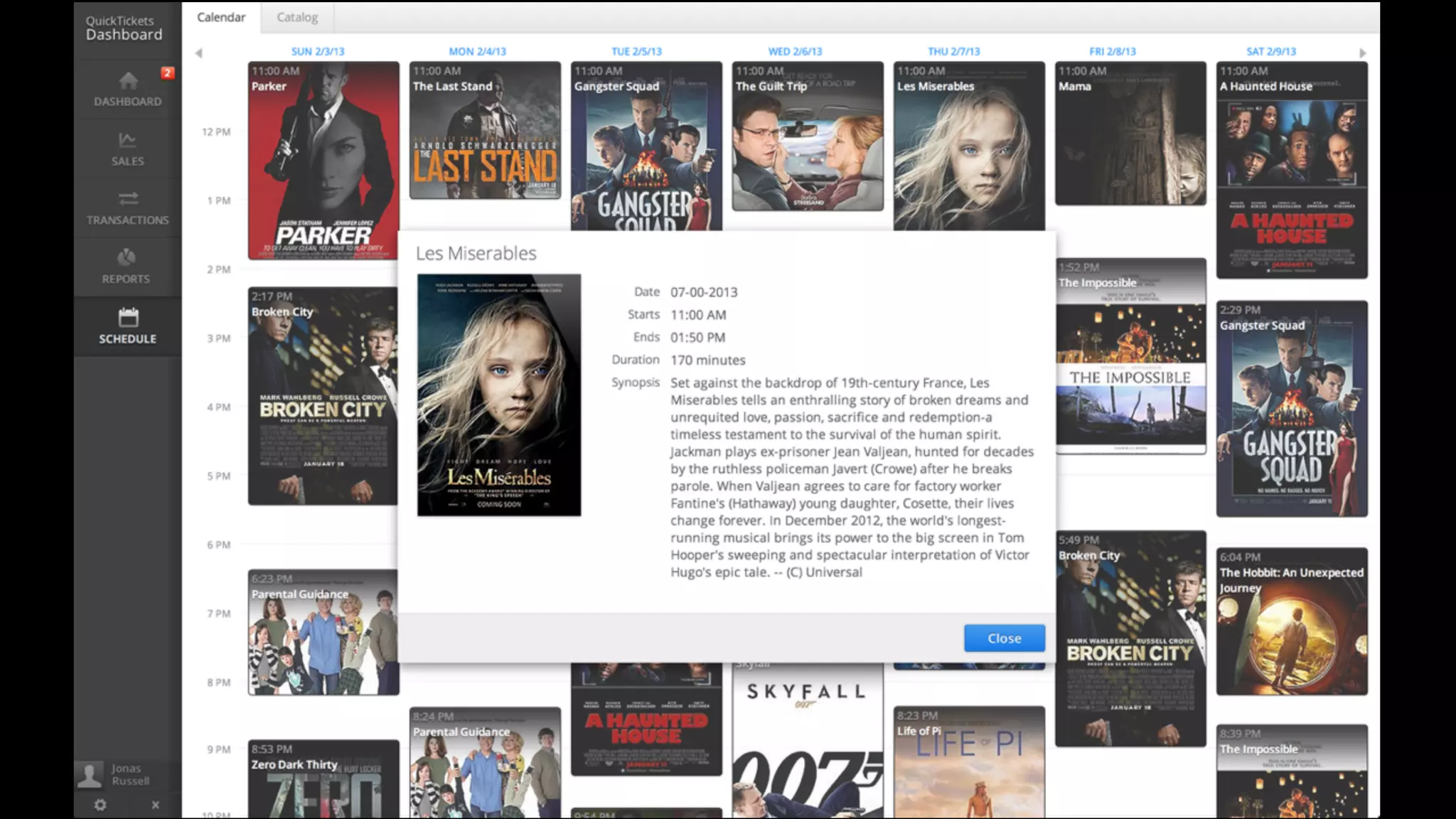Open A Haunted House Saturday showing
Screen dimensions: 1456x819
click(1291, 169)
